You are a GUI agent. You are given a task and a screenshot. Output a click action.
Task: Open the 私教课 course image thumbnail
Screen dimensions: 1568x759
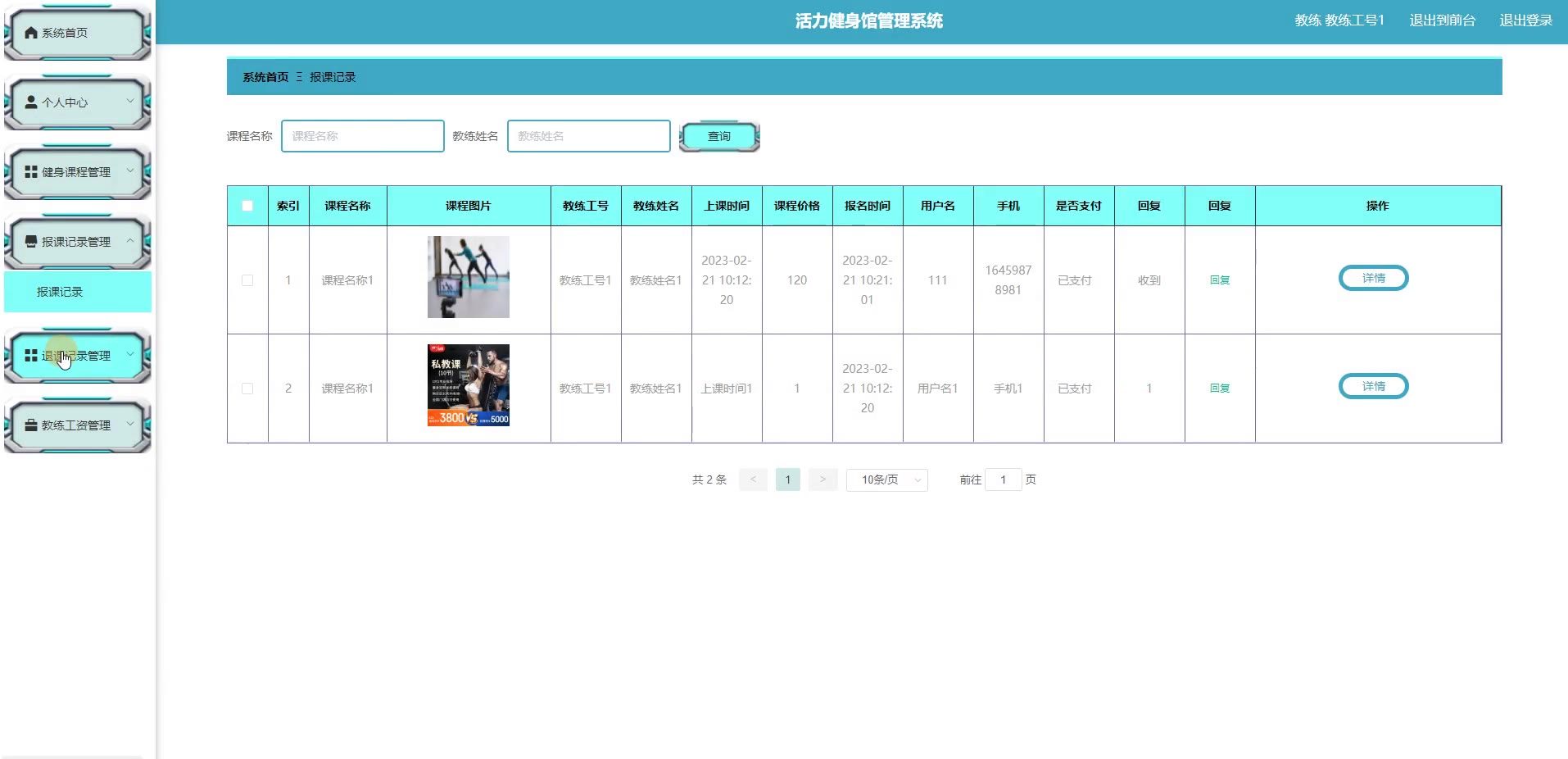point(469,385)
